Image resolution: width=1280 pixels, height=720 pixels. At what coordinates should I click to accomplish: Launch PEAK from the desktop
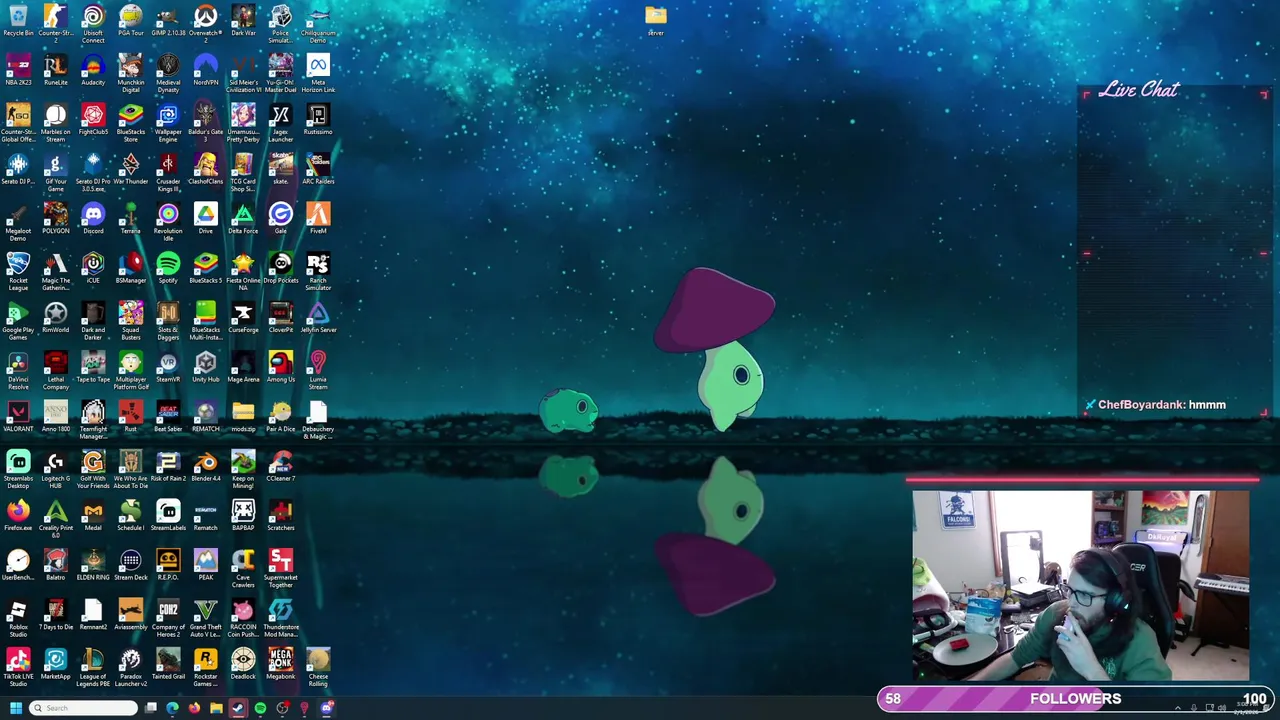coord(205,565)
